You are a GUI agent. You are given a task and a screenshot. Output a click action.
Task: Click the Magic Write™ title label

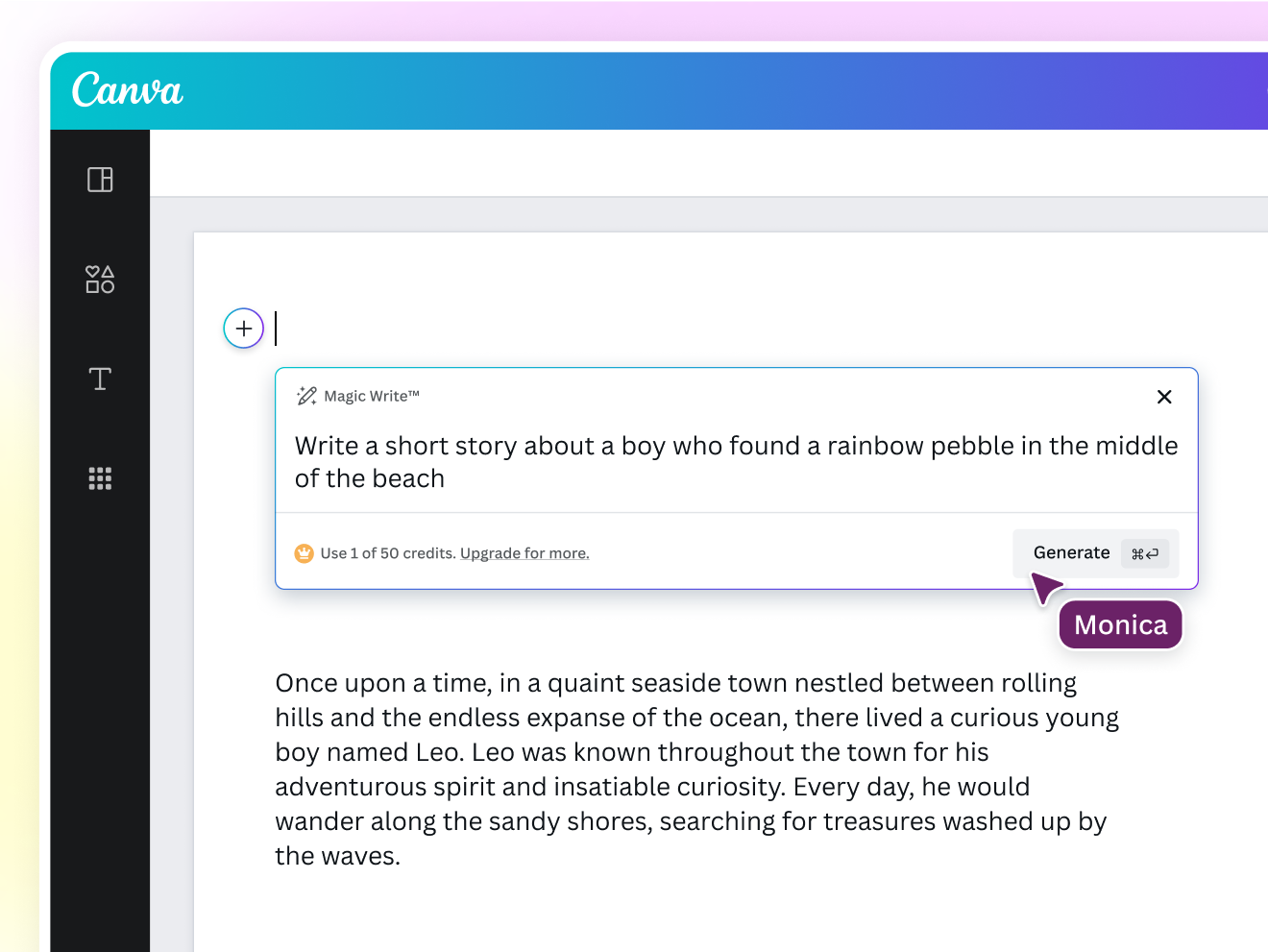coord(371,396)
